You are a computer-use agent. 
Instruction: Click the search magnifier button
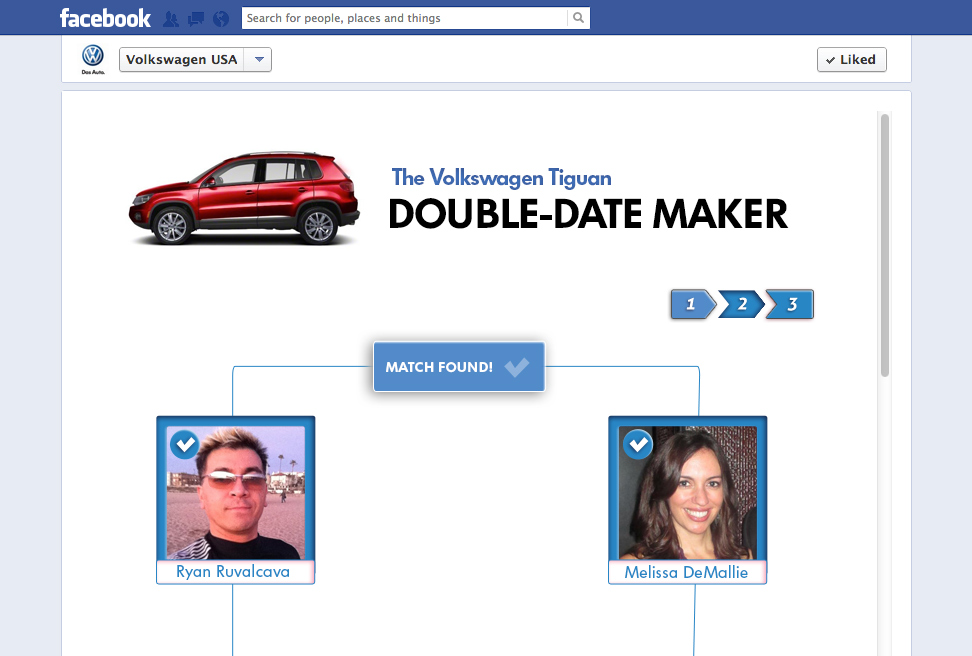pyautogui.click(x=578, y=18)
